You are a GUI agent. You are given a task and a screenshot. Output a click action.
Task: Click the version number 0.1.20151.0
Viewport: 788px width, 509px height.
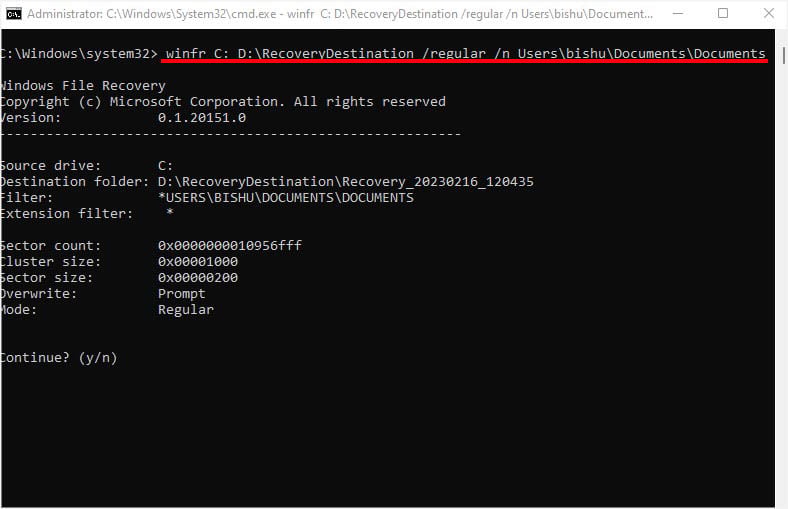click(x=201, y=117)
